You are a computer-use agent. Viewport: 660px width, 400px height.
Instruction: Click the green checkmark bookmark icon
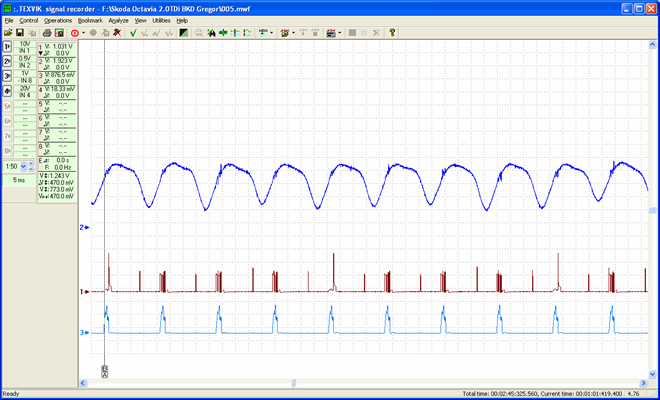pos(133,33)
